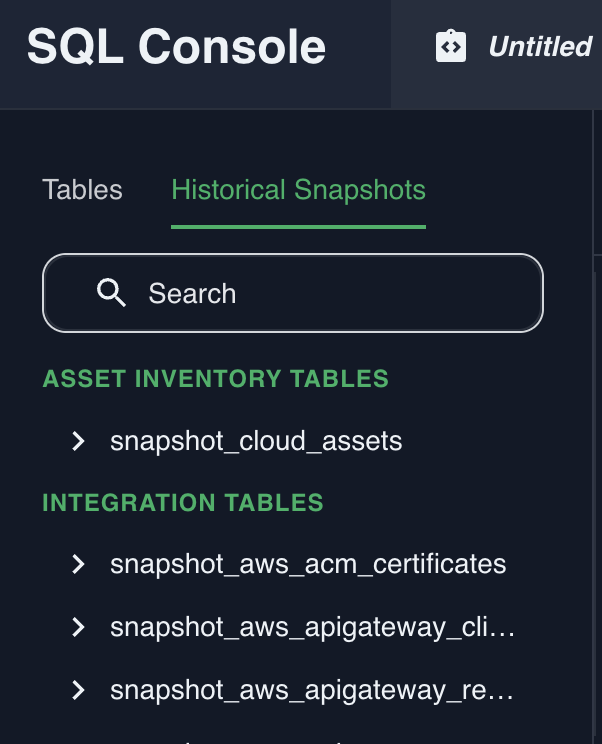Focus the Search input field
Viewport: 602px width, 744px height.
[320, 293]
